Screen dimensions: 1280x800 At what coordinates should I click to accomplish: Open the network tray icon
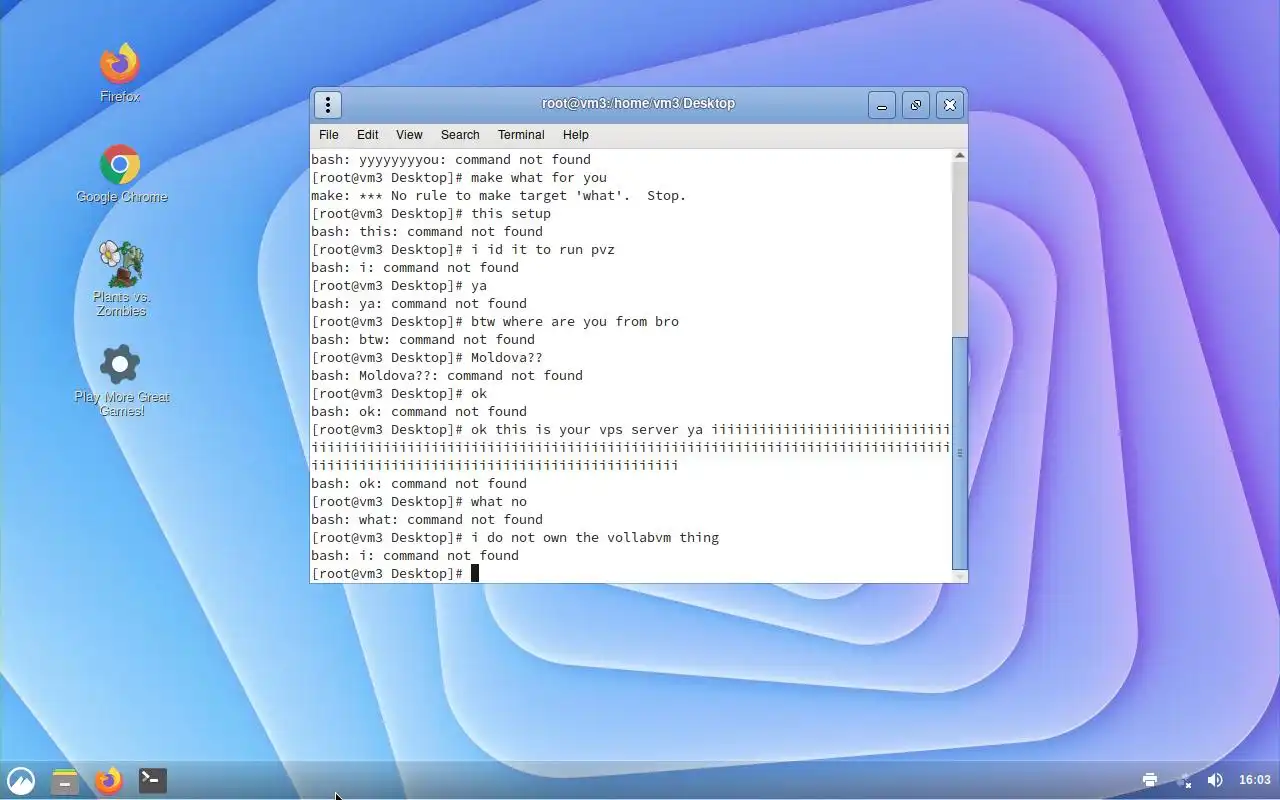(x=1184, y=780)
